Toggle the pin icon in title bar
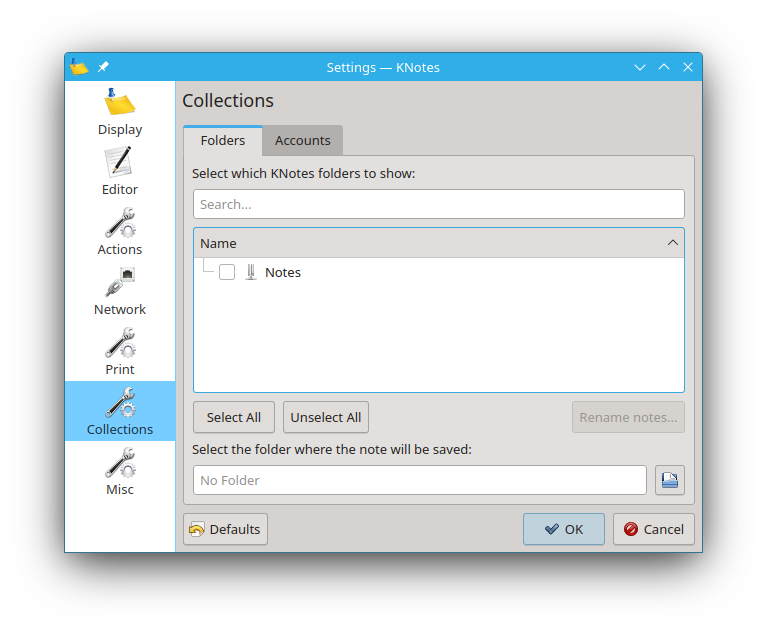Image resolution: width=767 pixels, height=629 pixels. pos(103,67)
